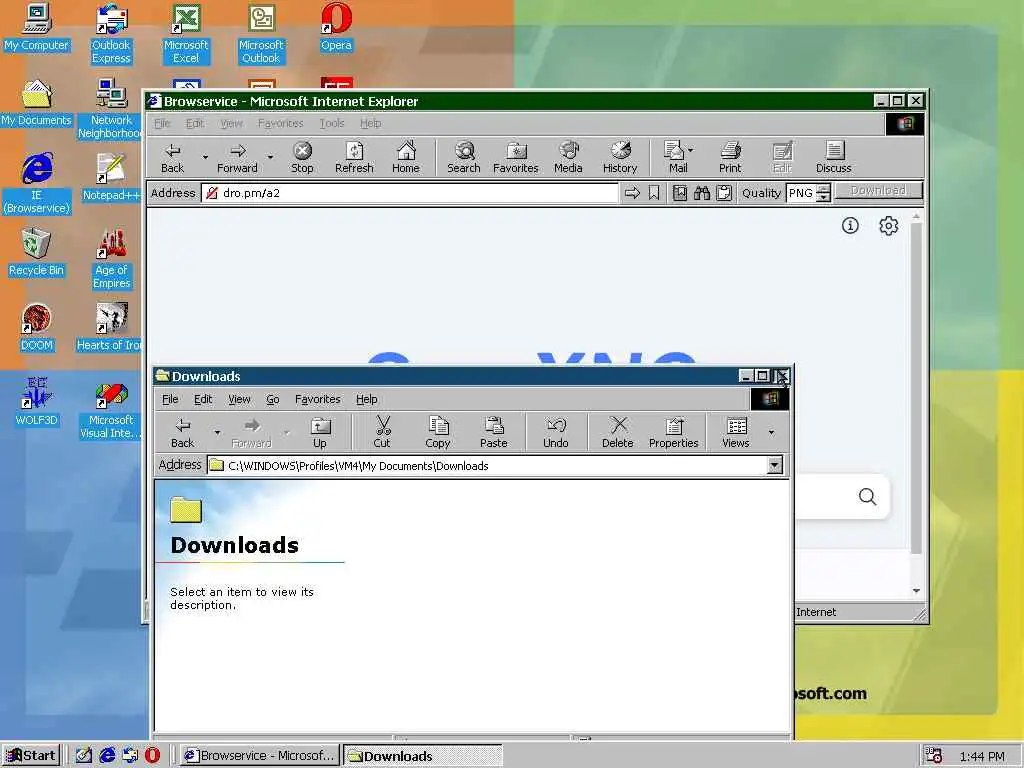Click IE address field dro.pm/a2
Image resolution: width=1024 pixels, height=768 pixels.
[x=410, y=193]
